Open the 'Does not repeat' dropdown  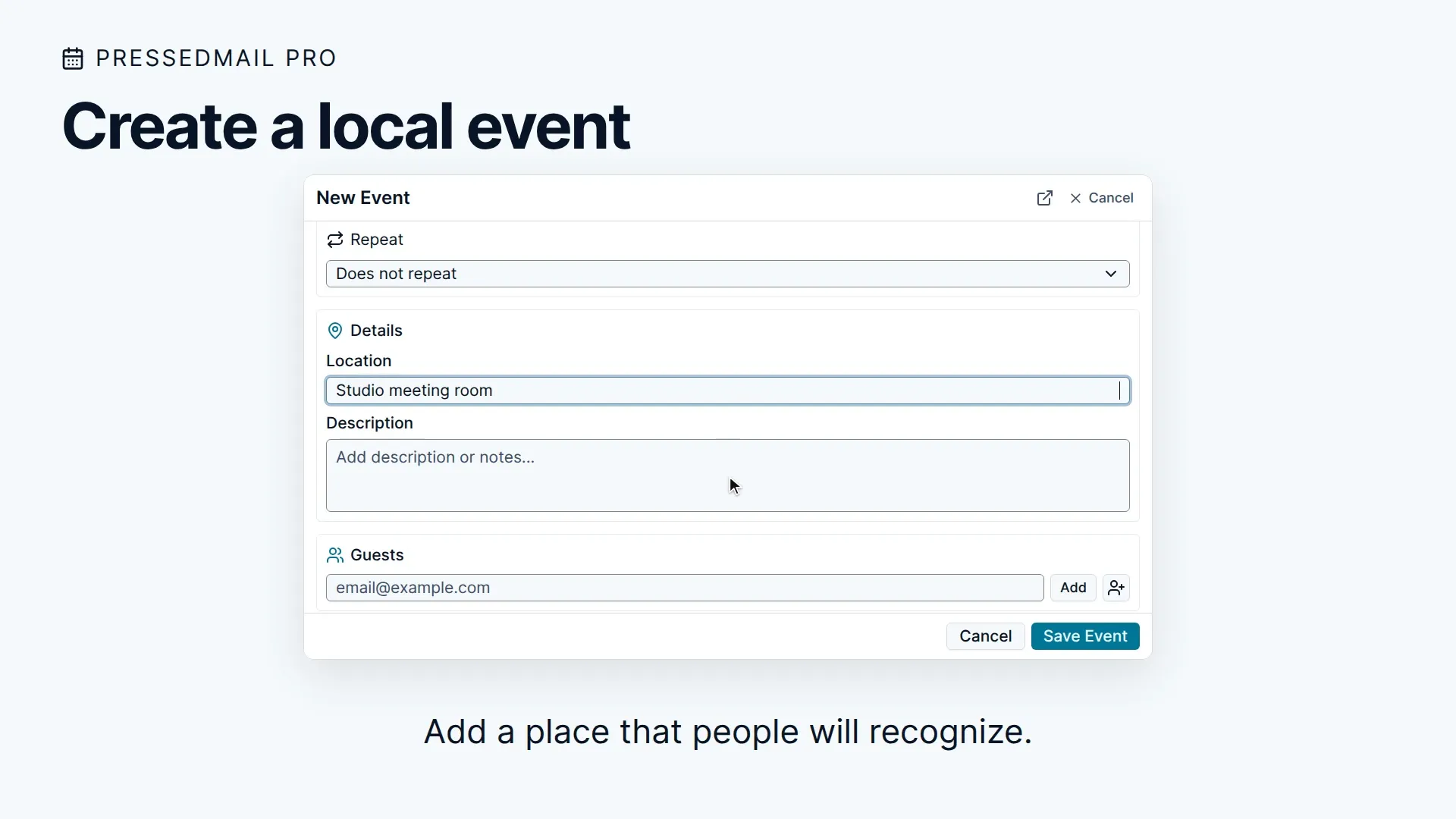[727, 274]
